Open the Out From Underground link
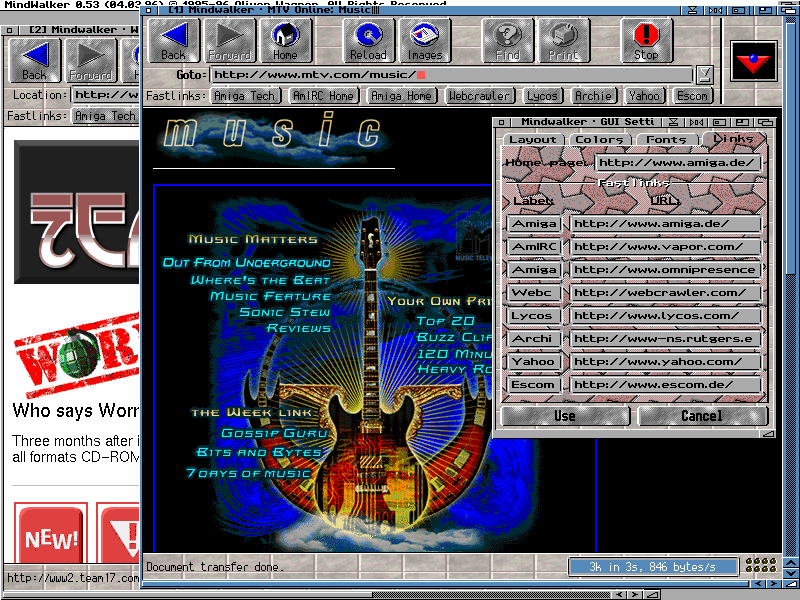 click(x=246, y=263)
